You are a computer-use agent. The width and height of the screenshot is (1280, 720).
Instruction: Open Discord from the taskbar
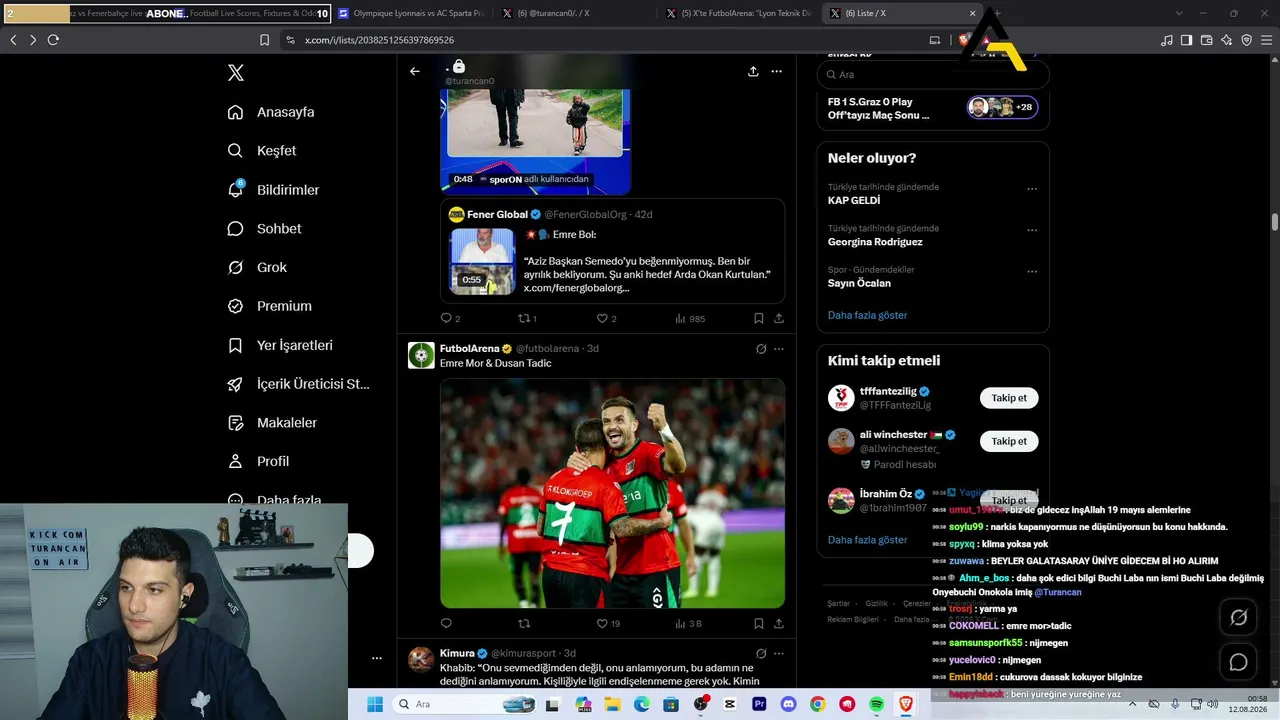tap(788, 704)
